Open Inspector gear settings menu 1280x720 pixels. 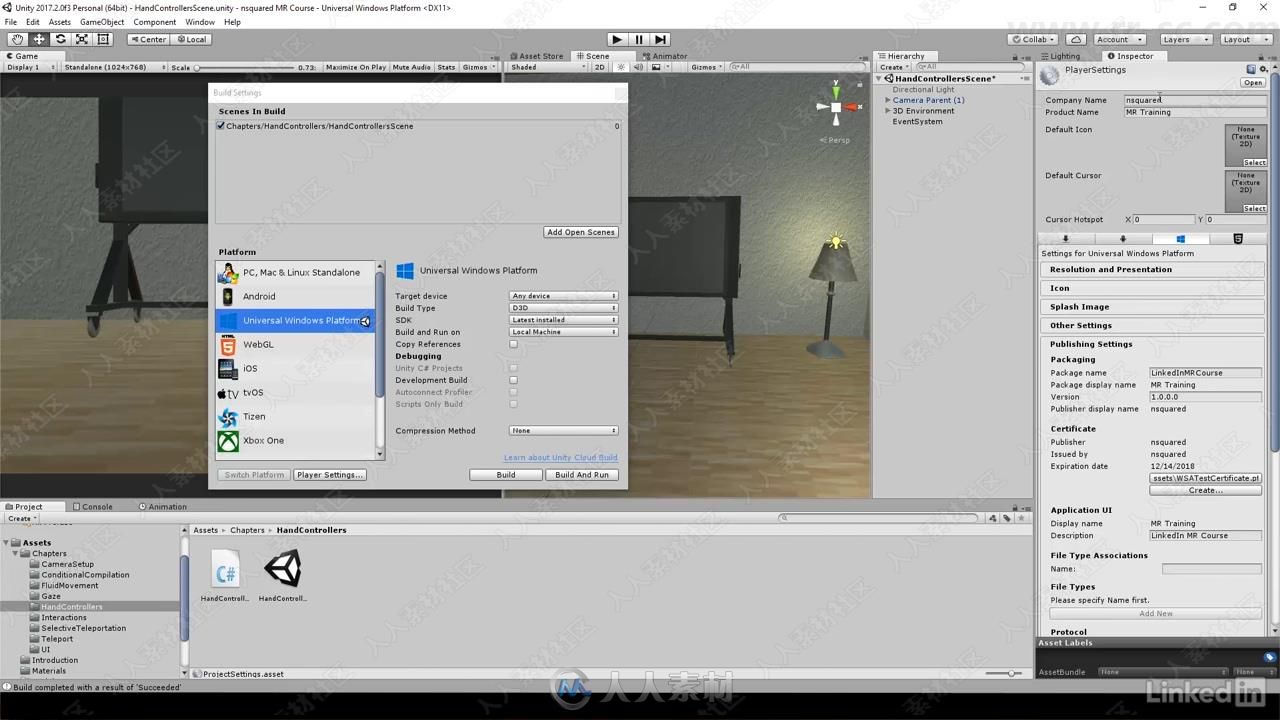(1263, 70)
